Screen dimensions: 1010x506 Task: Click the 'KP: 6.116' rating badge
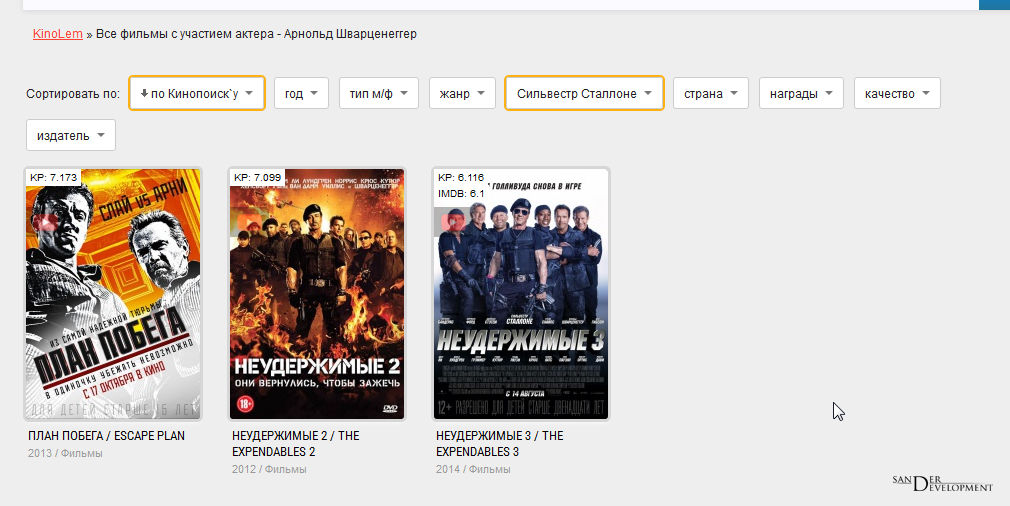click(x=461, y=177)
